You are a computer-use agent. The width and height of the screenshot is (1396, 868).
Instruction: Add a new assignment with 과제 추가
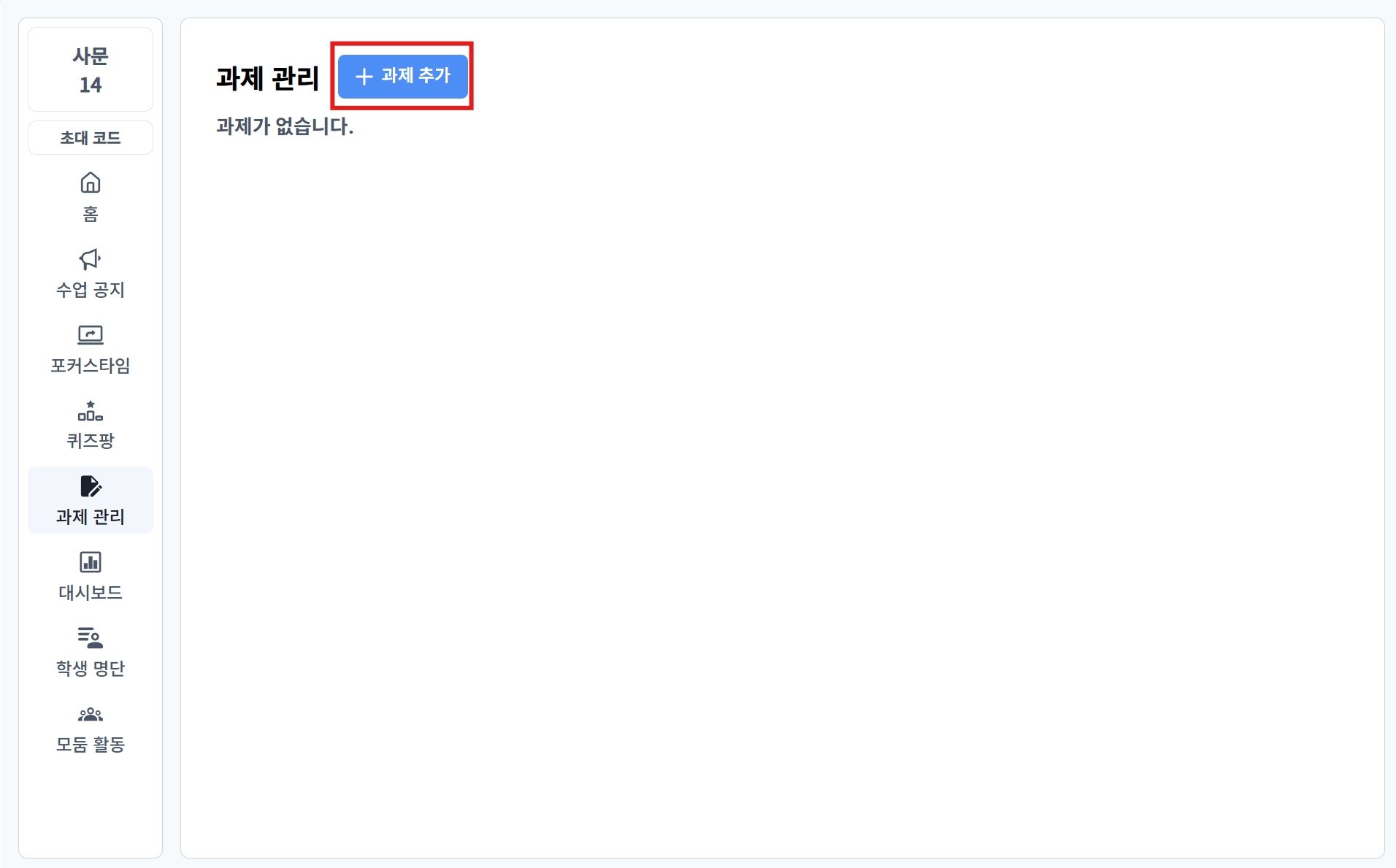tap(402, 76)
